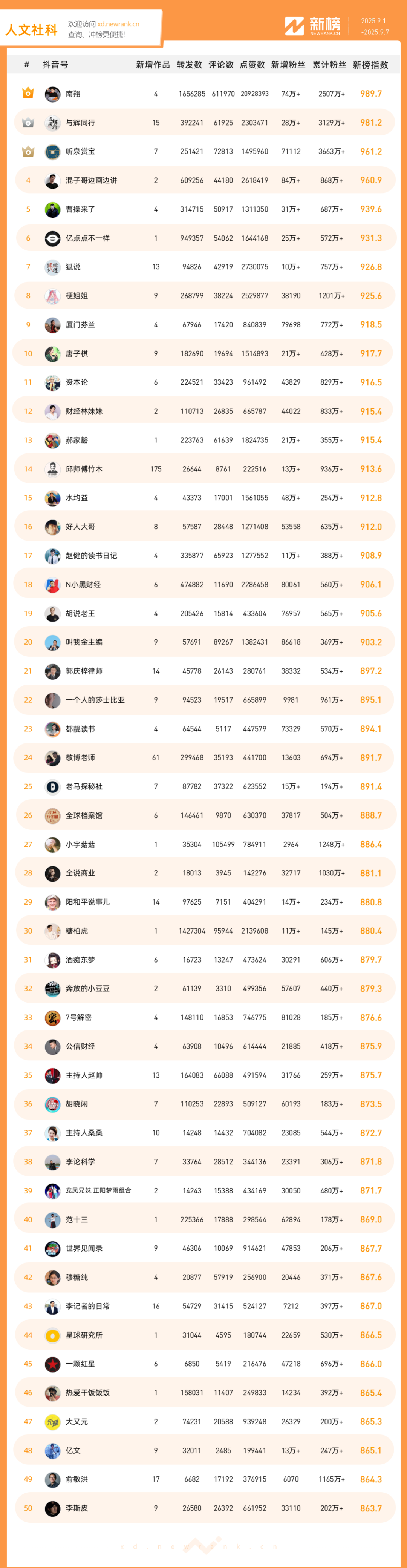Click 一颗红星 red star avatar
407x1568 pixels.
(52, 1364)
